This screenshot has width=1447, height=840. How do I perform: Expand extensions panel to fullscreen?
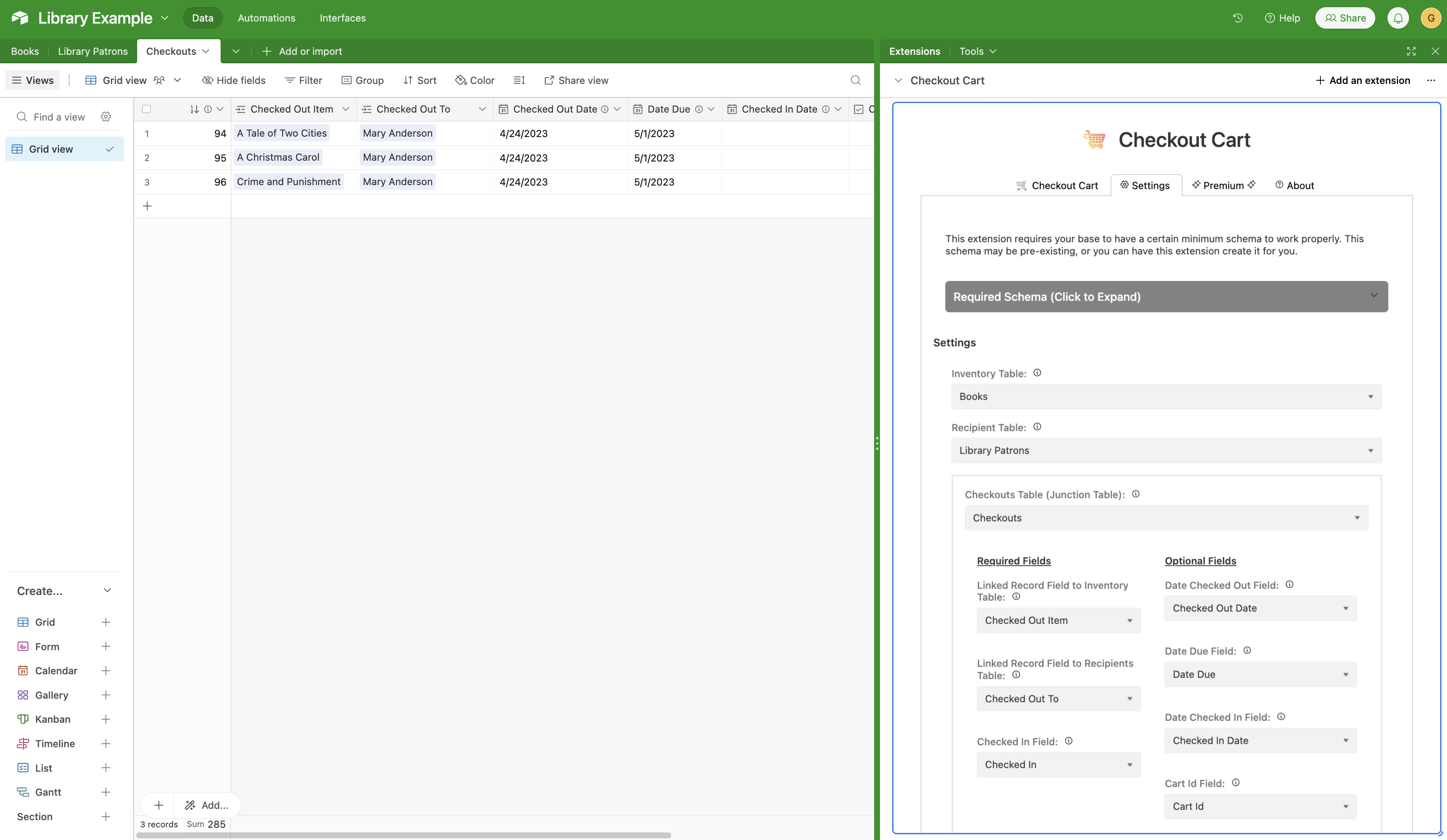[x=1411, y=51]
